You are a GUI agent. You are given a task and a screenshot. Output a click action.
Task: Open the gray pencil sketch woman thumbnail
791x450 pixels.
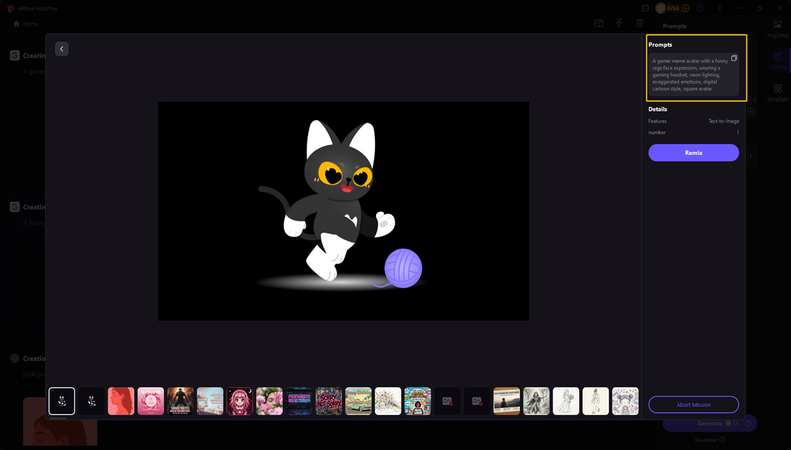click(x=536, y=401)
